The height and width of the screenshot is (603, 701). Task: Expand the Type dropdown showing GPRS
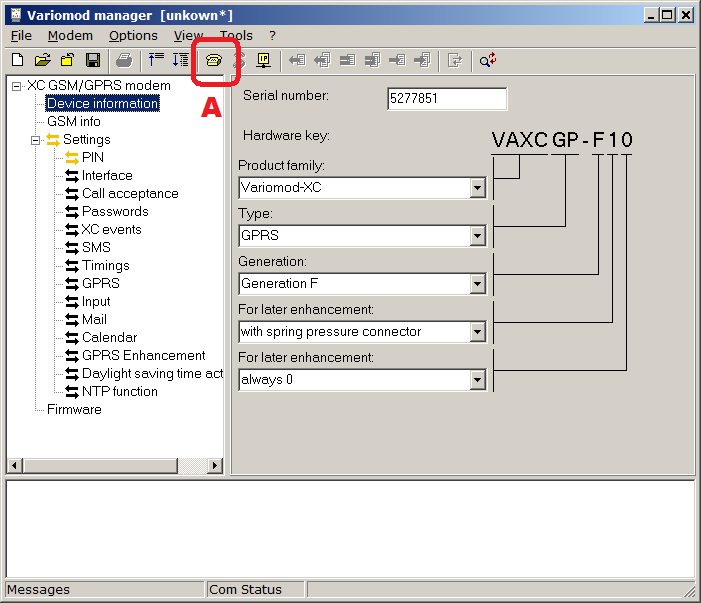coord(477,236)
